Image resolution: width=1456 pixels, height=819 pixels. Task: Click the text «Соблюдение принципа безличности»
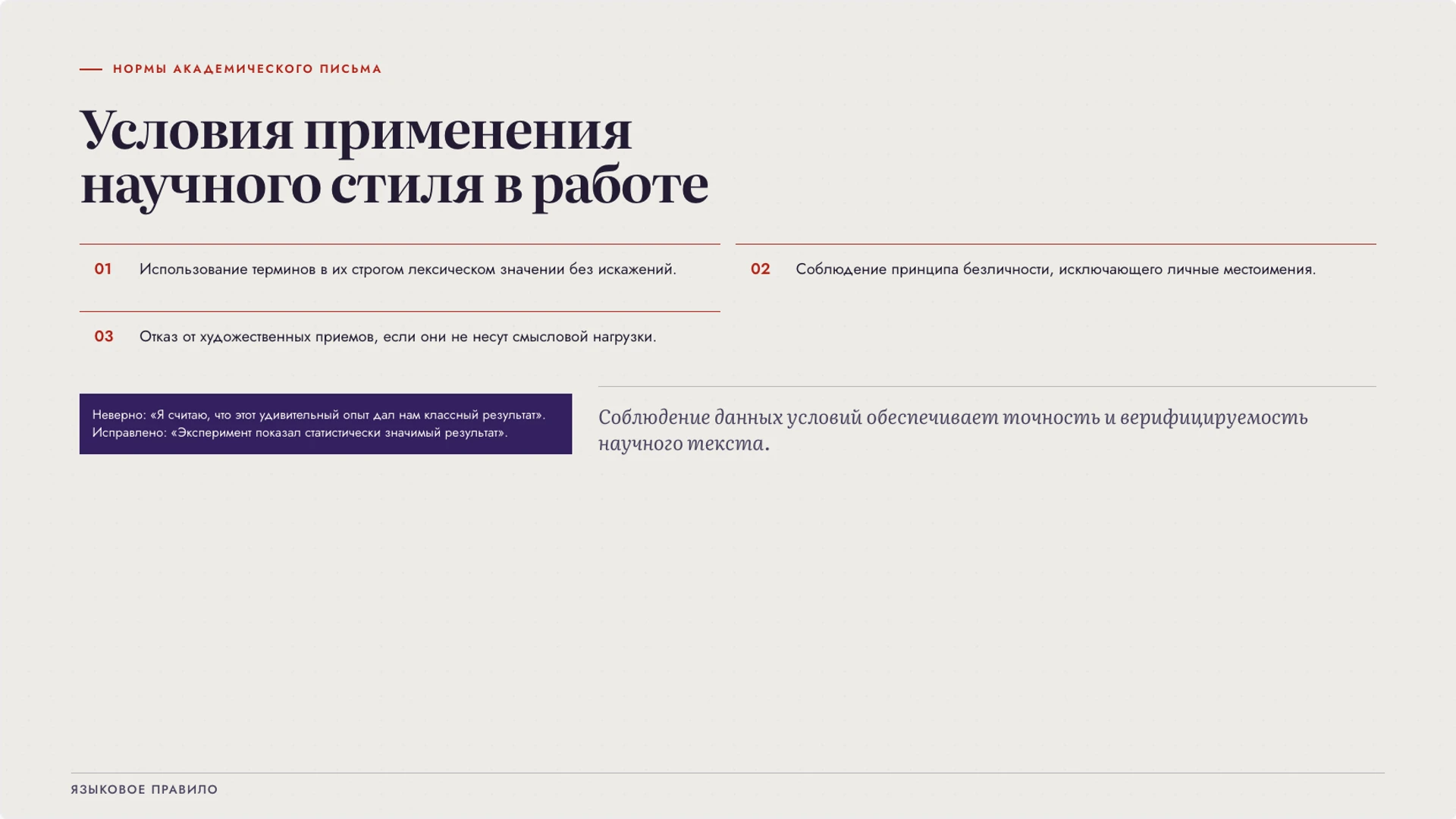pyautogui.click(x=922, y=269)
